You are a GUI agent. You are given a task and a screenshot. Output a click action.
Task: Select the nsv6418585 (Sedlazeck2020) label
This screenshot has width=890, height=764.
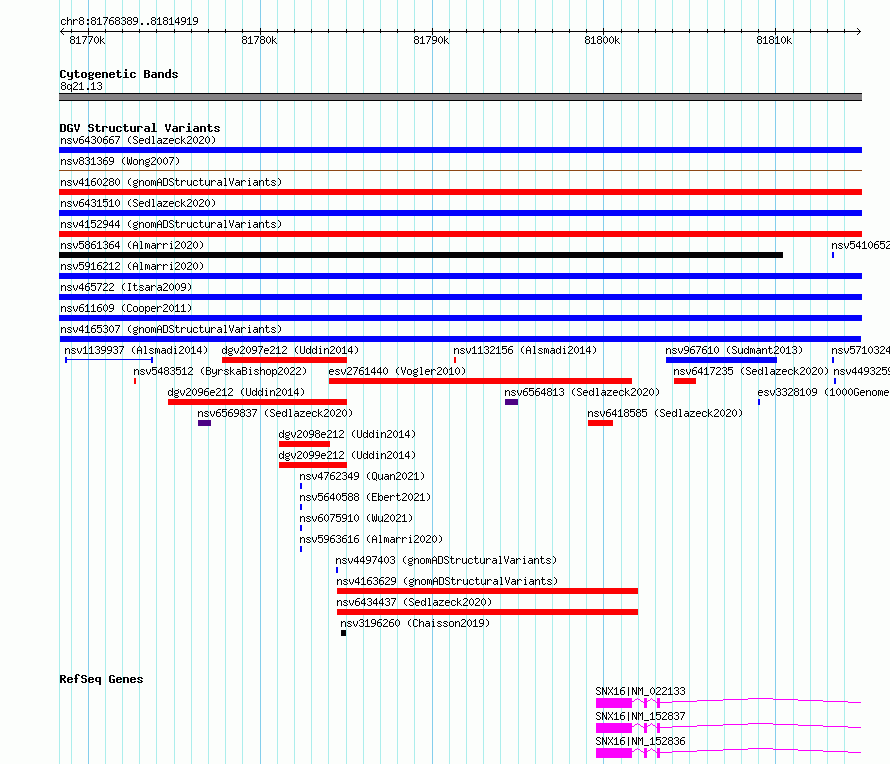click(665, 413)
